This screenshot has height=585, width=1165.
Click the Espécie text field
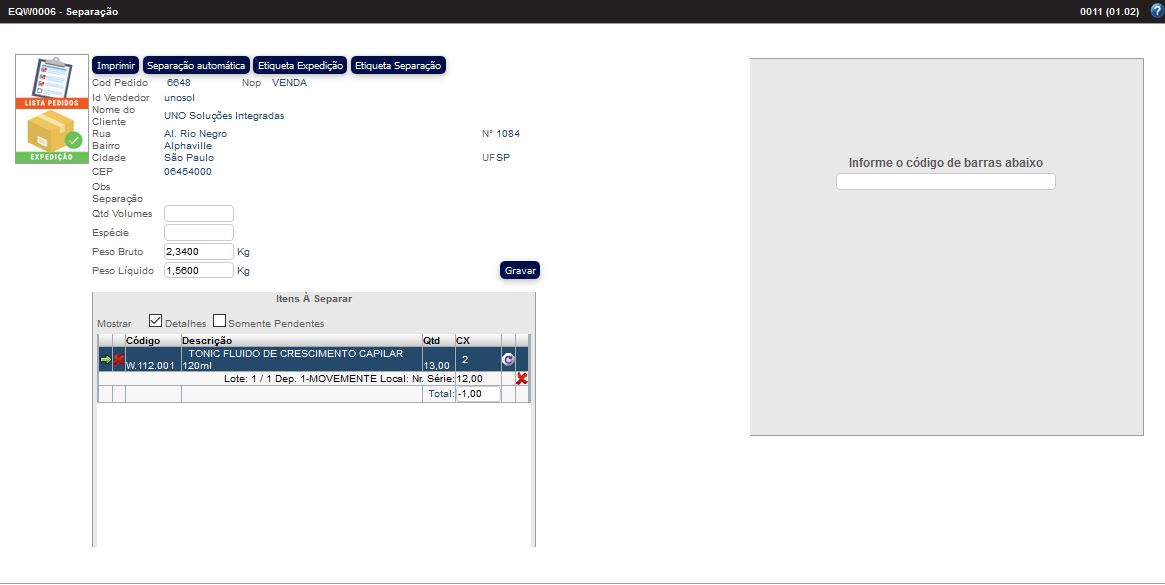click(x=198, y=232)
